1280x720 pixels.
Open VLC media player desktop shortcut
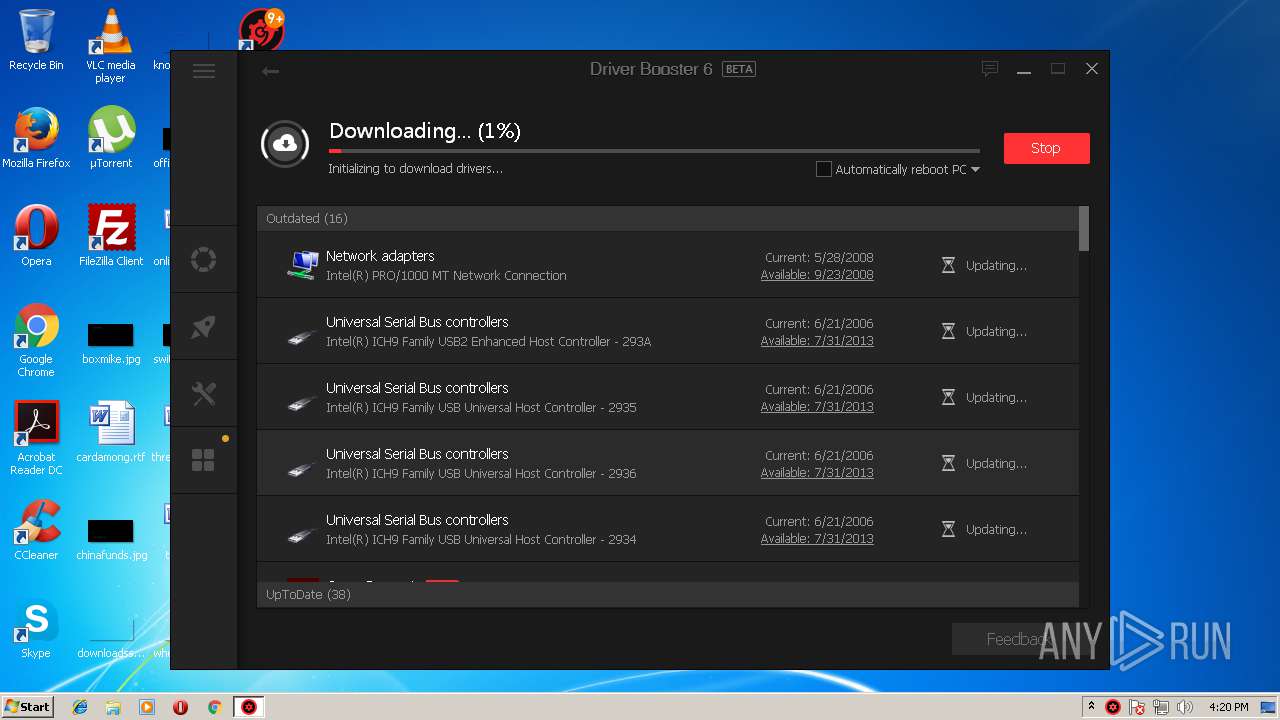pos(110,46)
